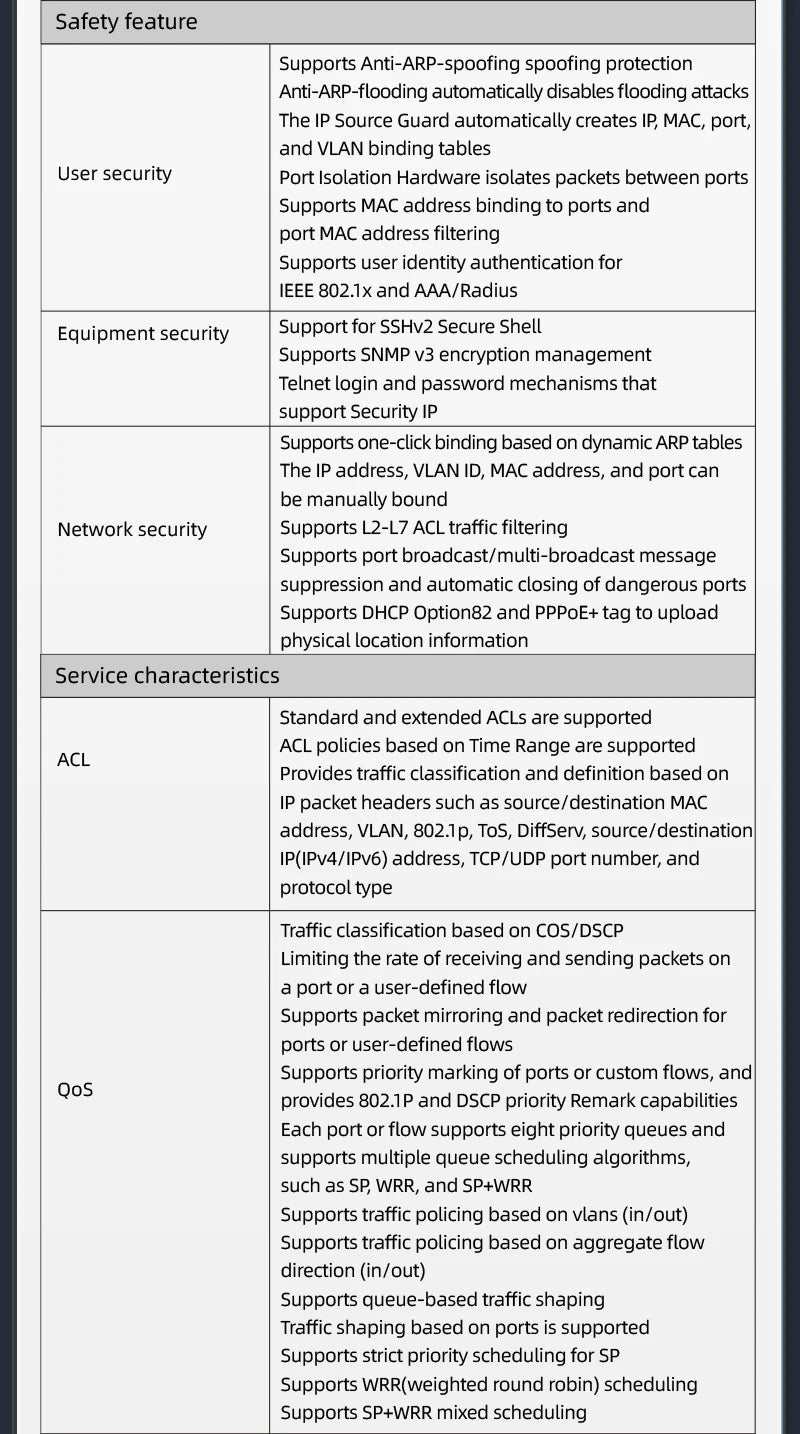Select the User security row label
Viewport: 800px width, 1434px height.
[x=114, y=174]
